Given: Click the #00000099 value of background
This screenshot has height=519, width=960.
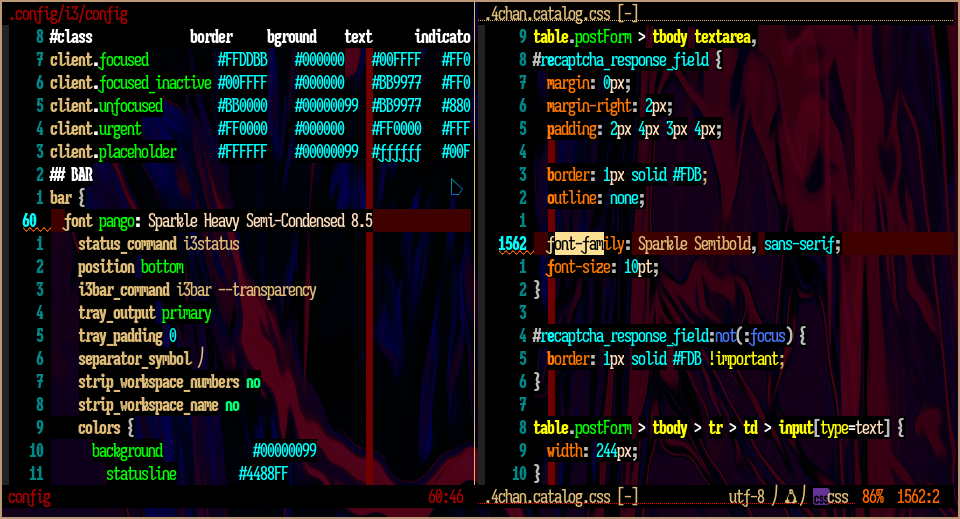Looking at the screenshot, I should coord(285,451).
